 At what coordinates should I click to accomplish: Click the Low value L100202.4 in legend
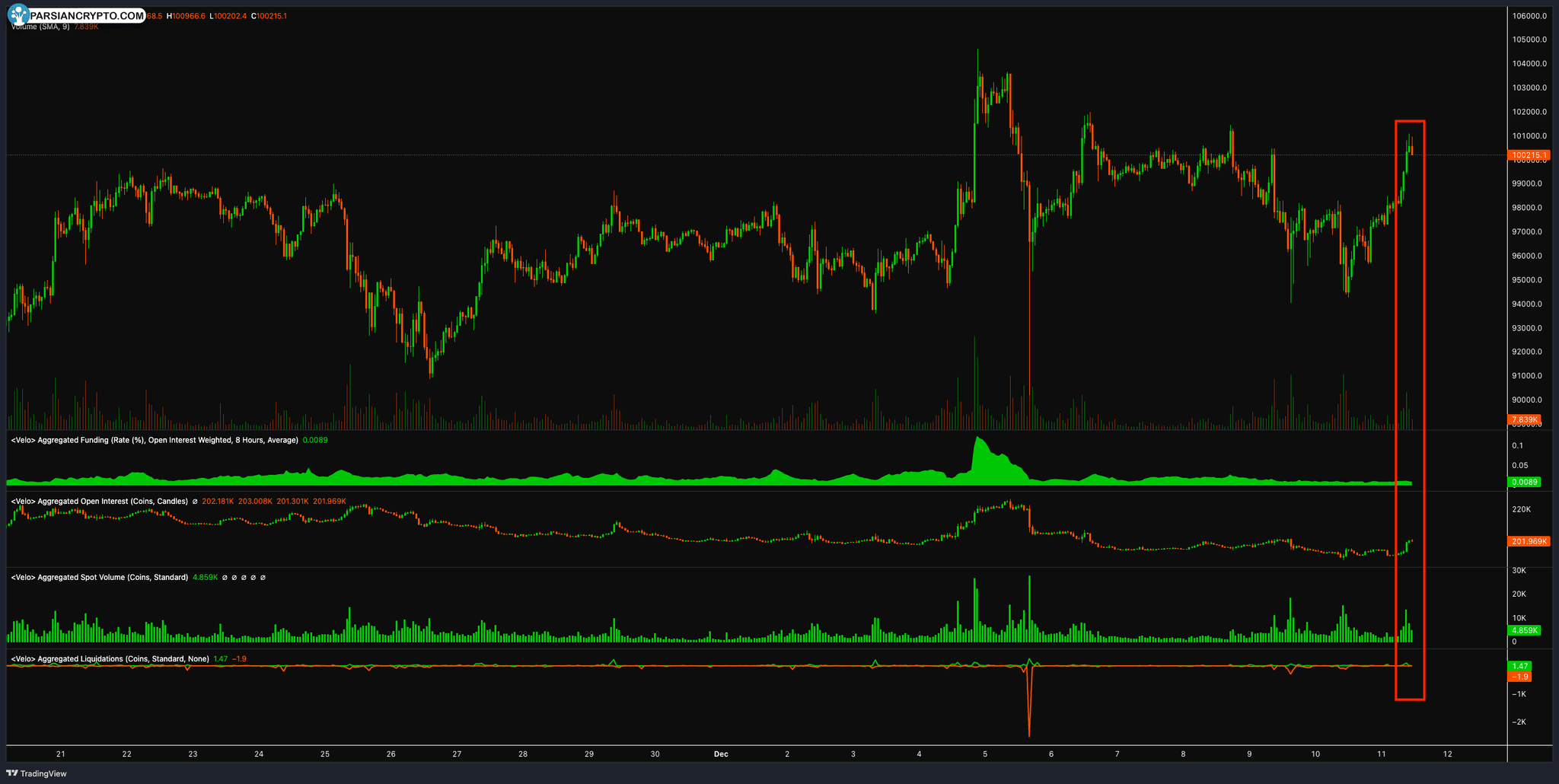tap(228, 16)
